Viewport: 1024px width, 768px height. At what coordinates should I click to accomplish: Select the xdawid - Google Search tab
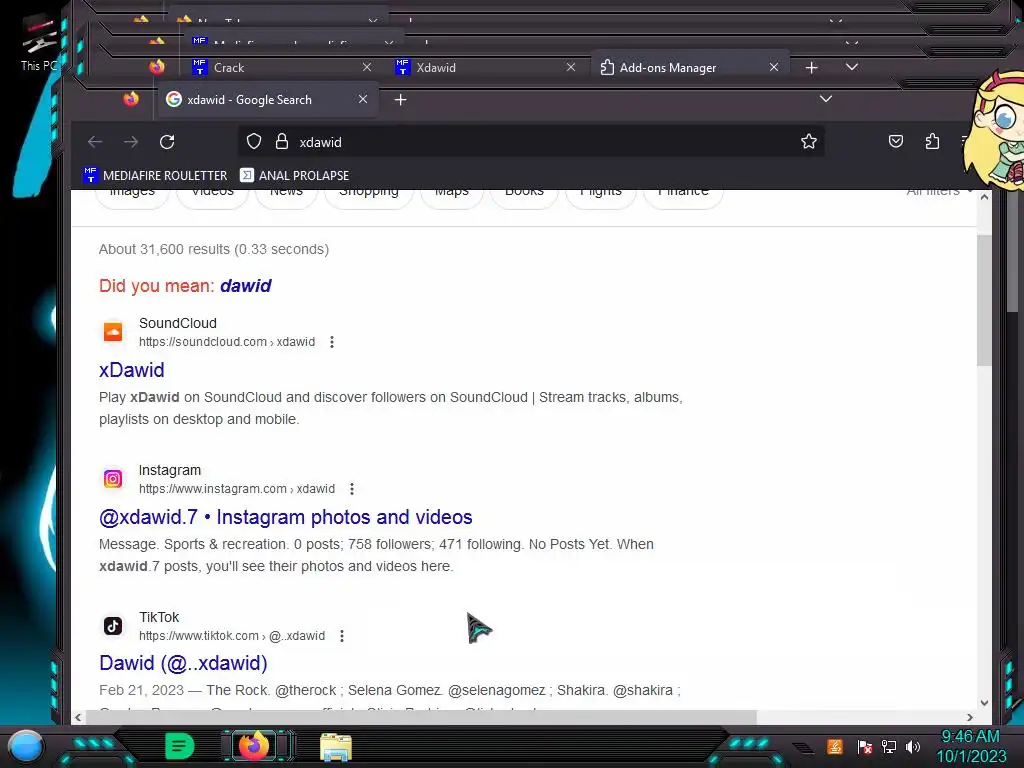(268, 99)
